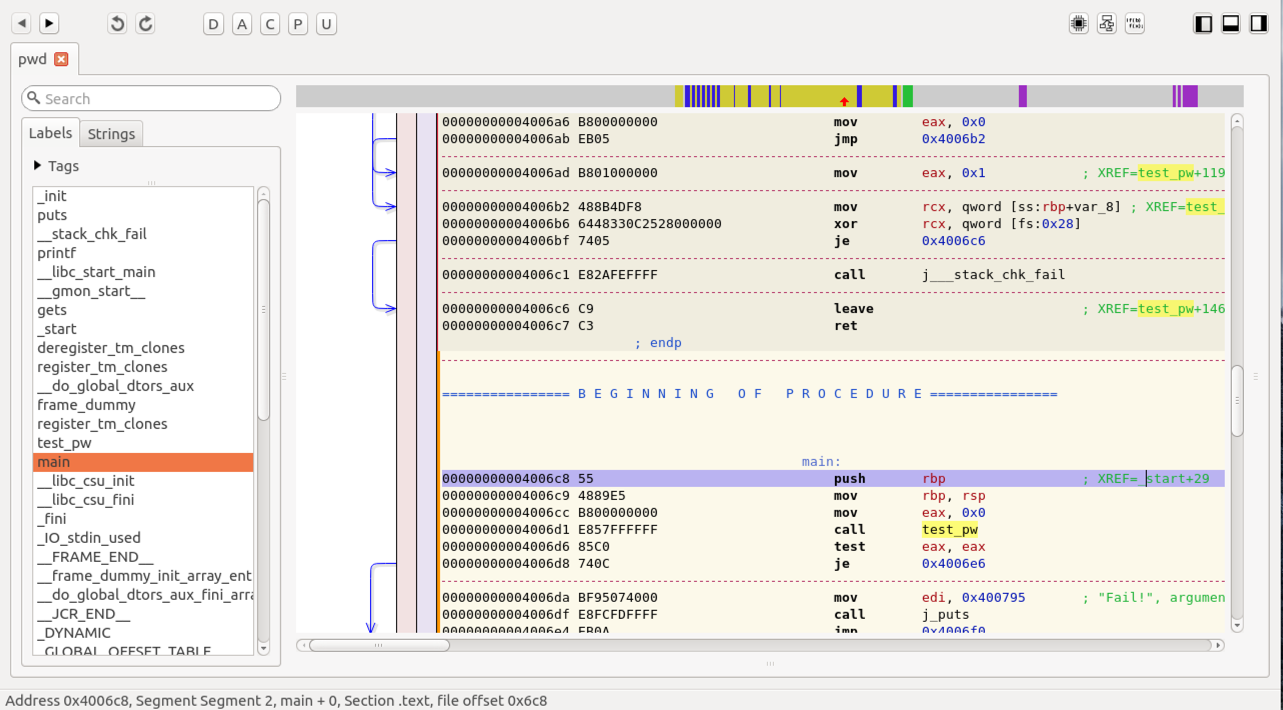Click the navigate forward arrow button
The height and width of the screenshot is (710, 1283).
pos(49,23)
